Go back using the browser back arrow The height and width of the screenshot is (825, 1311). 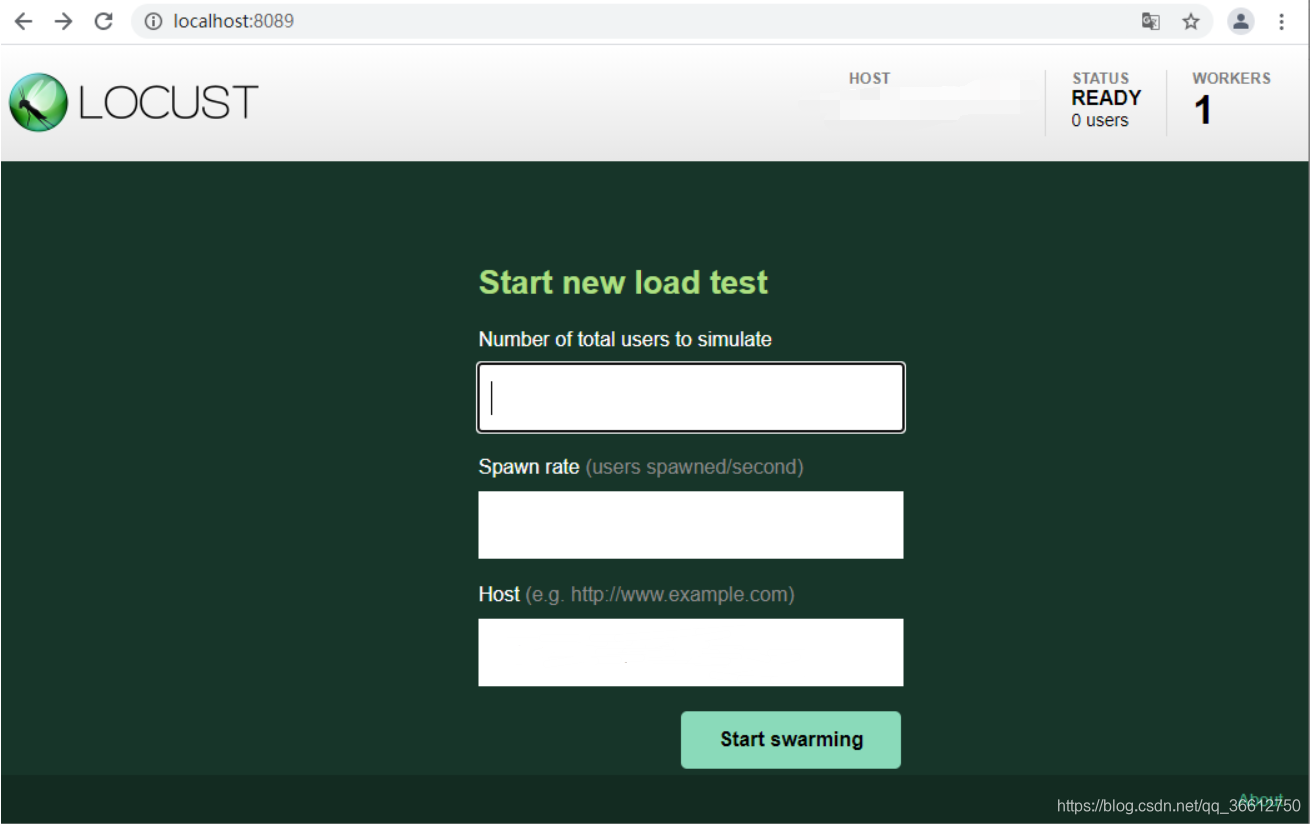(x=23, y=21)
